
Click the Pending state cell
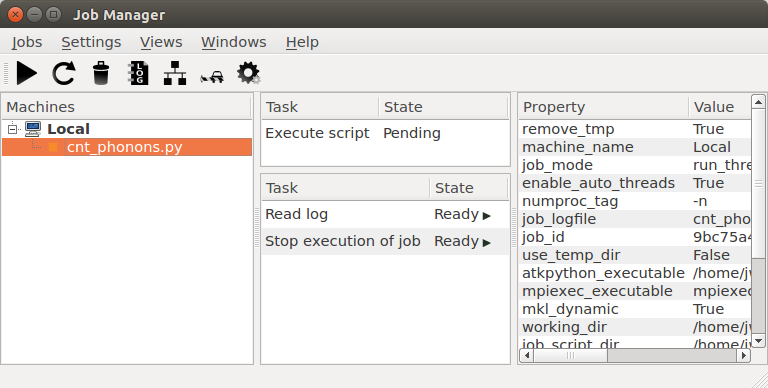click(x=412, y=133)
